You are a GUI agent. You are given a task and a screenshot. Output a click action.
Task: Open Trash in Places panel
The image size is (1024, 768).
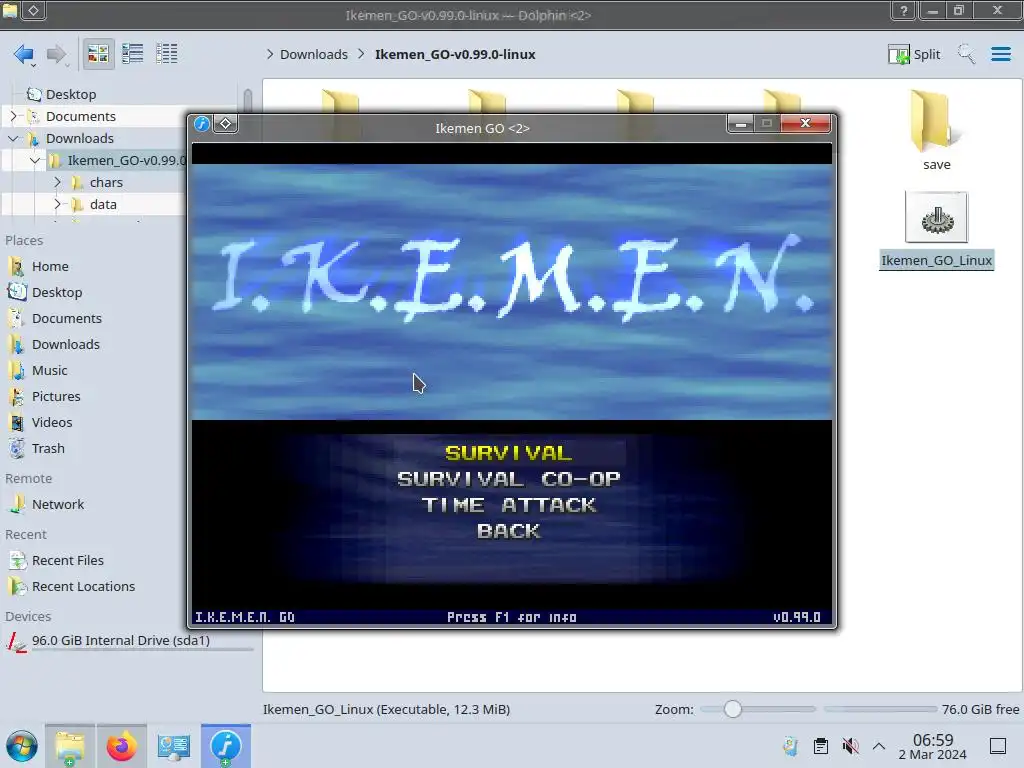click(48, 449)
